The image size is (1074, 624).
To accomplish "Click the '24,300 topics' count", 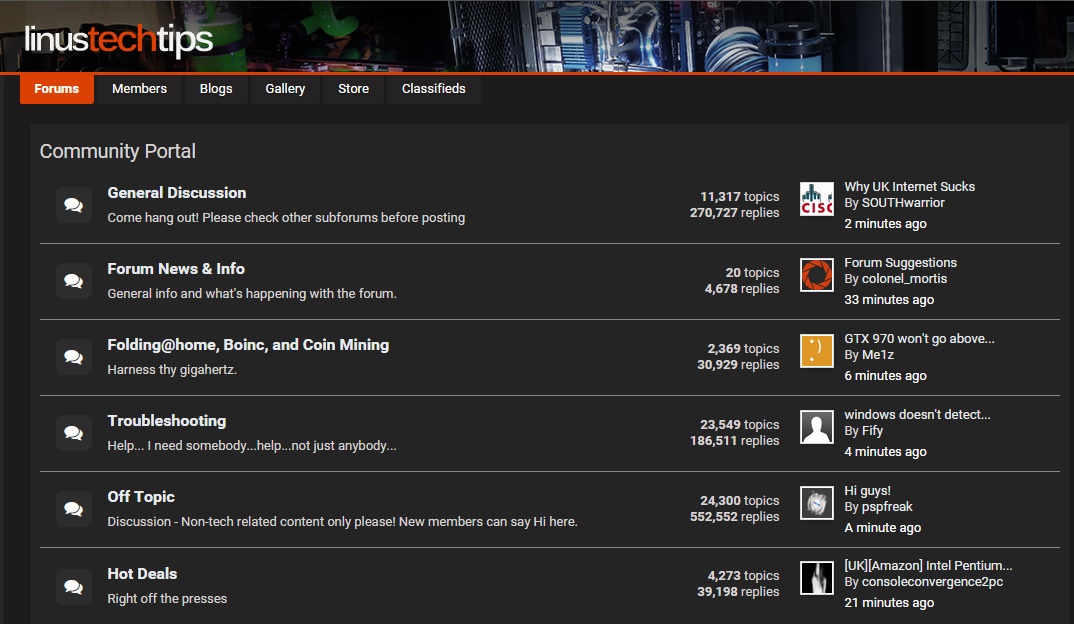I will [x=740, y=501].
